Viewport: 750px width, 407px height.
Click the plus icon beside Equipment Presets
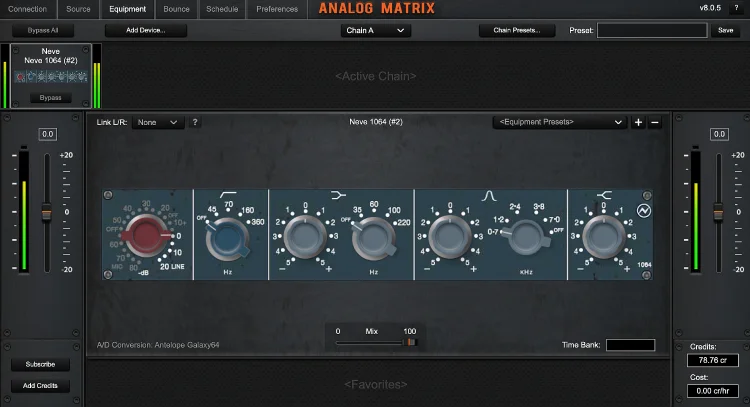pos(638,122)
